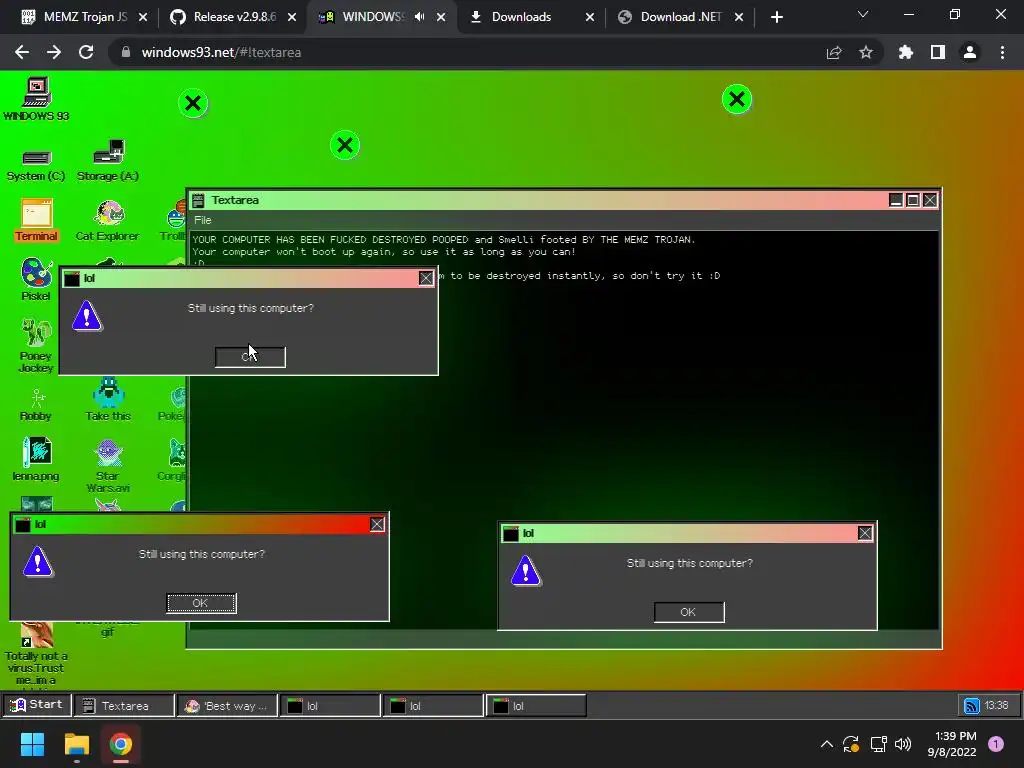Minimize the Textarea window
This screenshot has height=768, width=1024.
coord(896,200)
